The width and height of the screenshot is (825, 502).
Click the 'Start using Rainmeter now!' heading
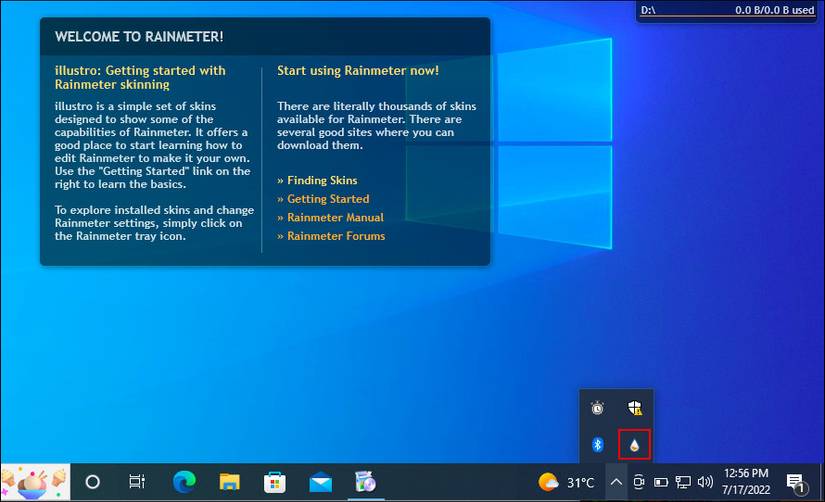point(358,71)
